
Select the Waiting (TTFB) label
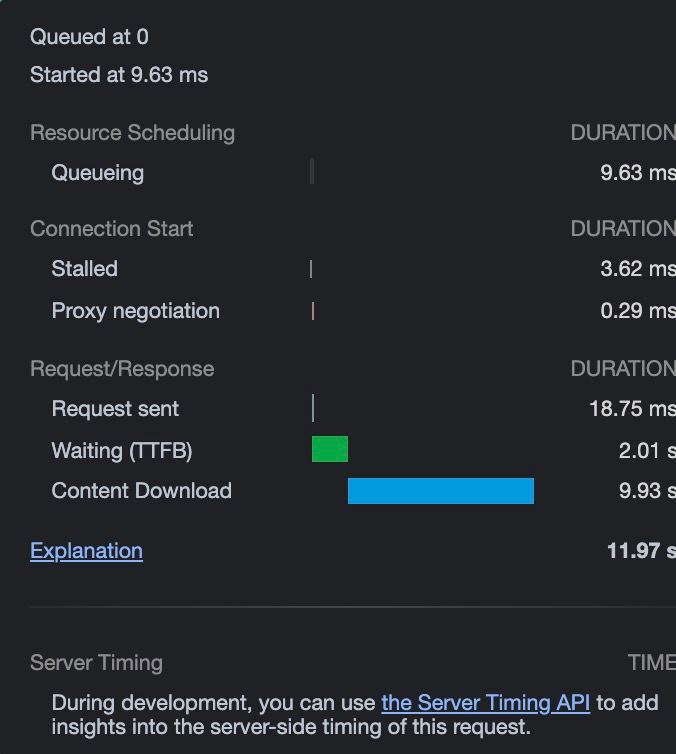(122, 451)
